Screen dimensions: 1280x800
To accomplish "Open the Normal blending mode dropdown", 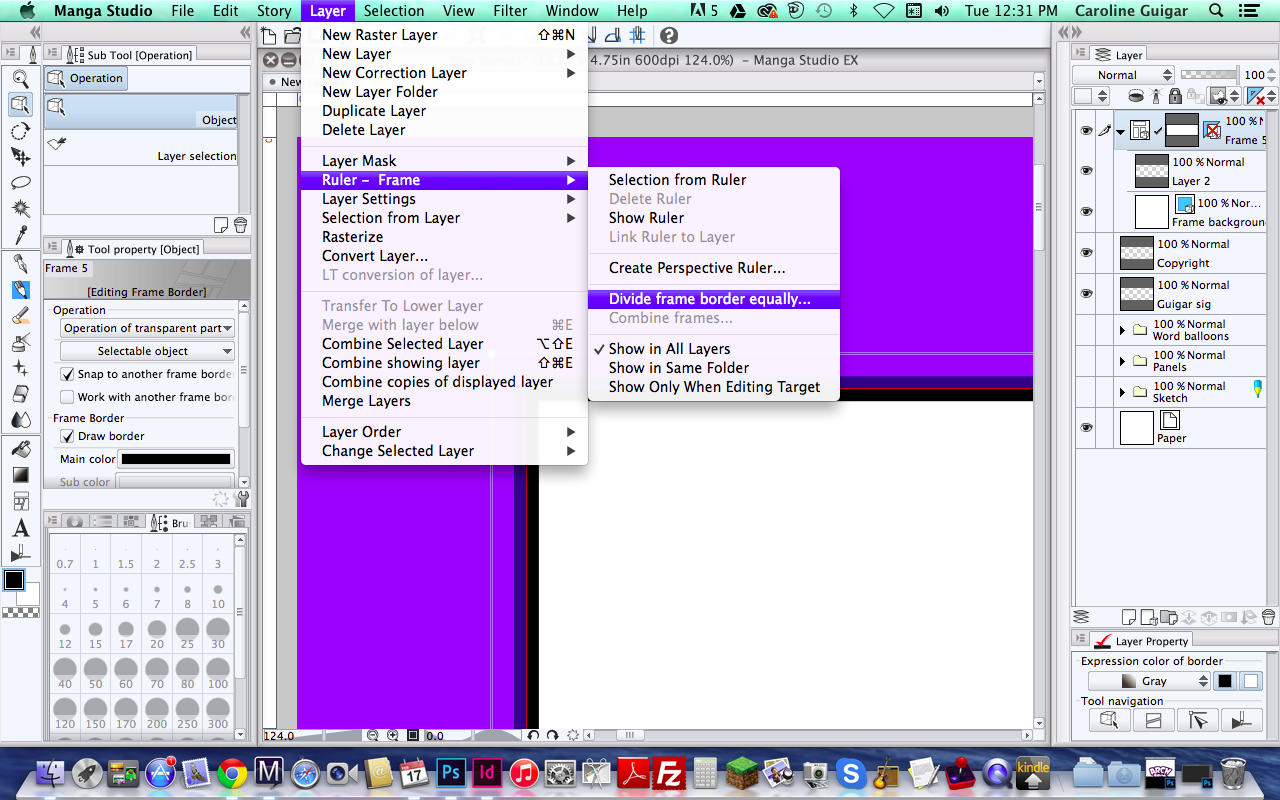I will pos(1123,75).
